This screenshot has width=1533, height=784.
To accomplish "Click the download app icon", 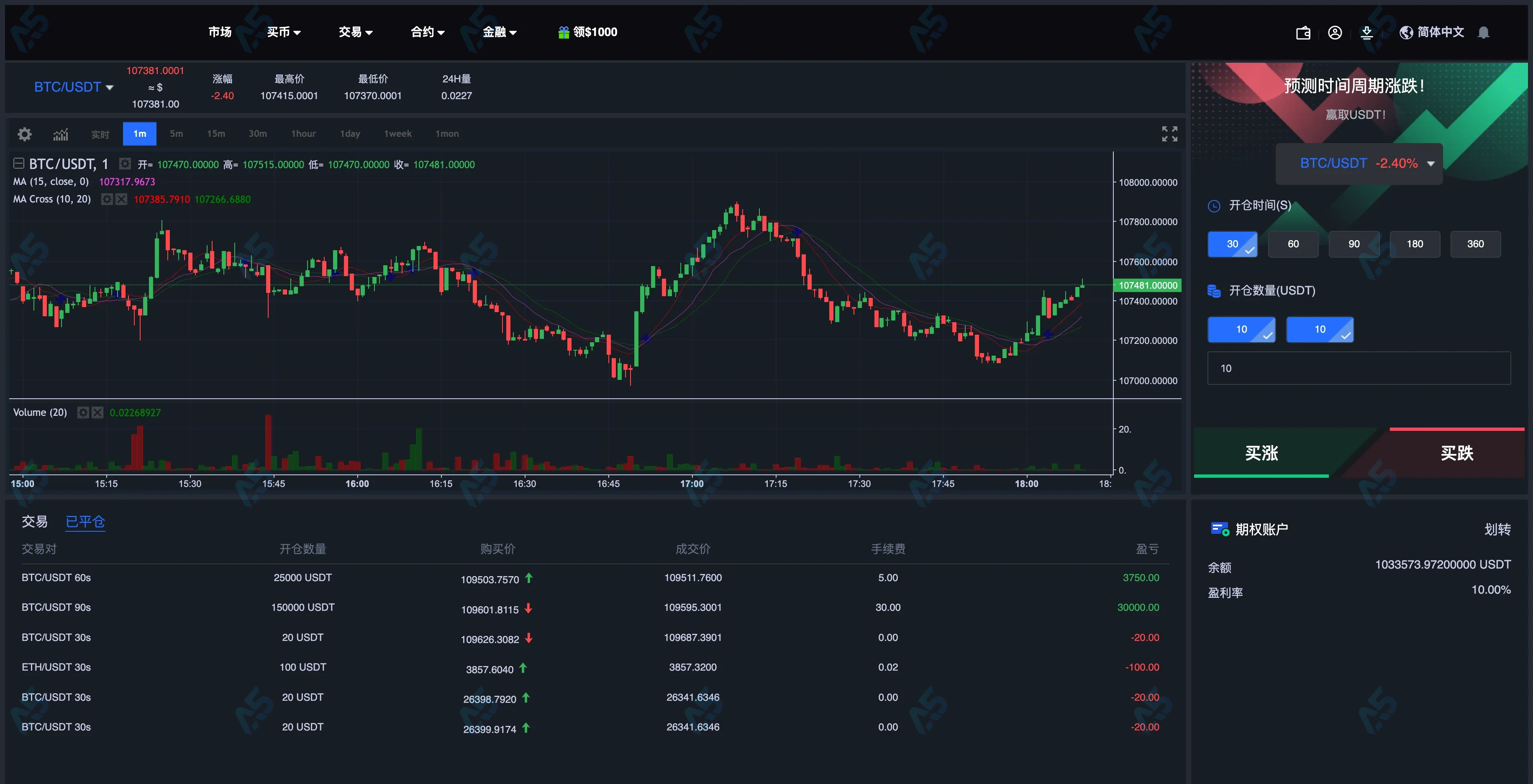I will [x=1367, y=33].
